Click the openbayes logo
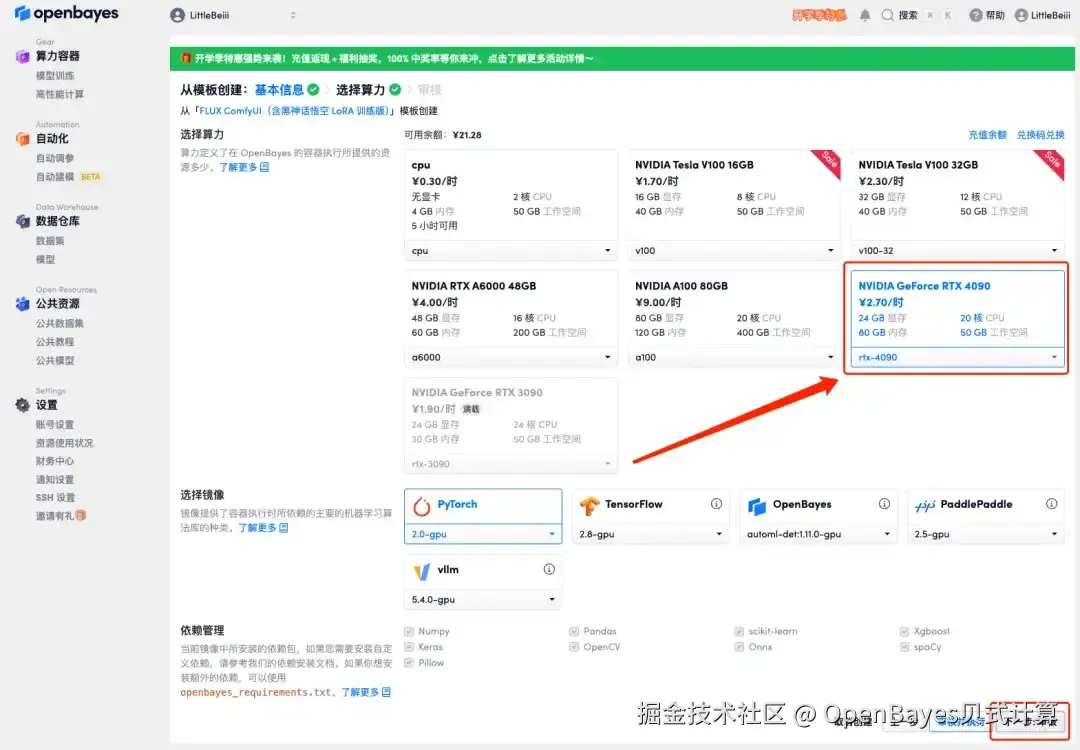Screen dimensions: 1080x750 (66, 13)
